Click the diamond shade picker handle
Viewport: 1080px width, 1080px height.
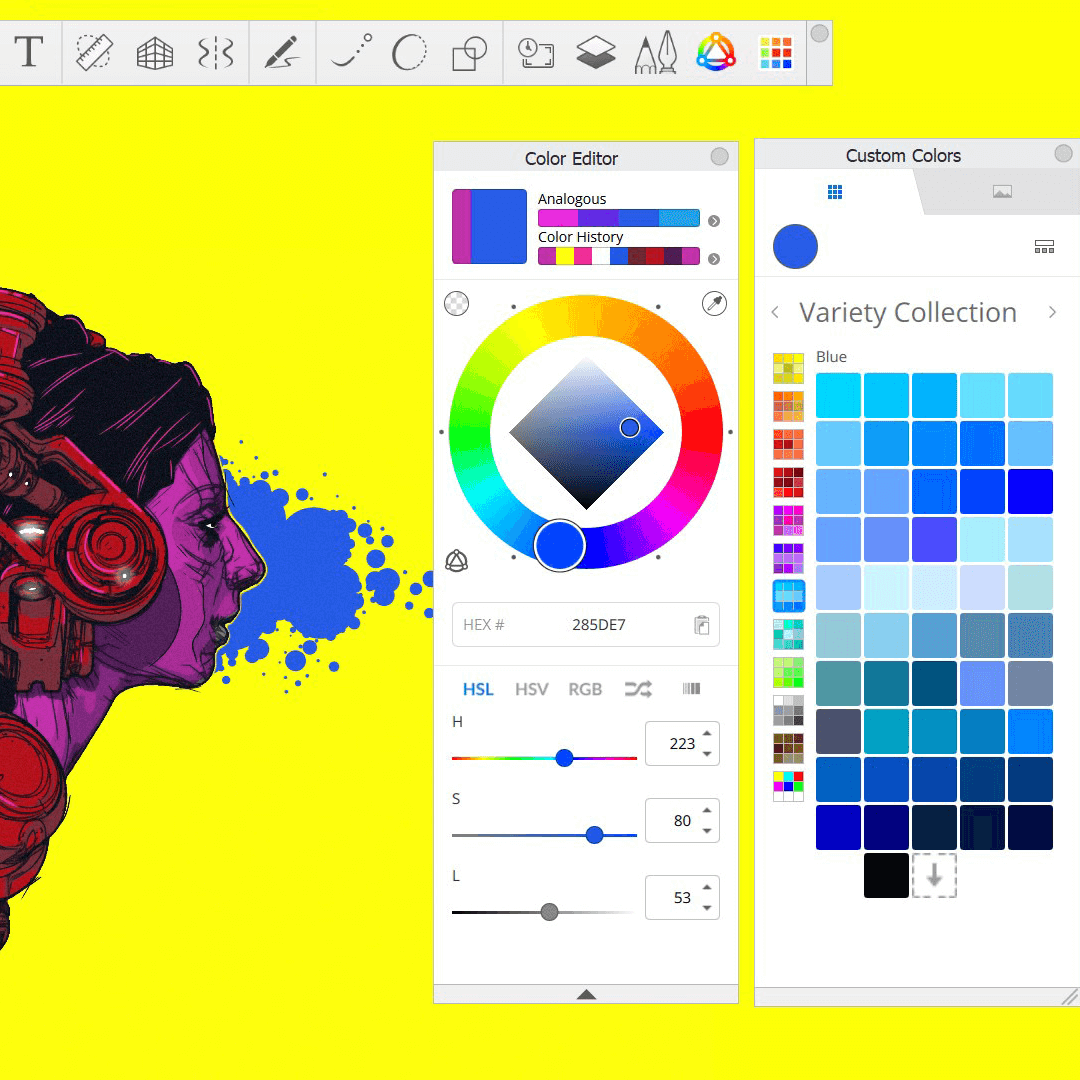630,428
